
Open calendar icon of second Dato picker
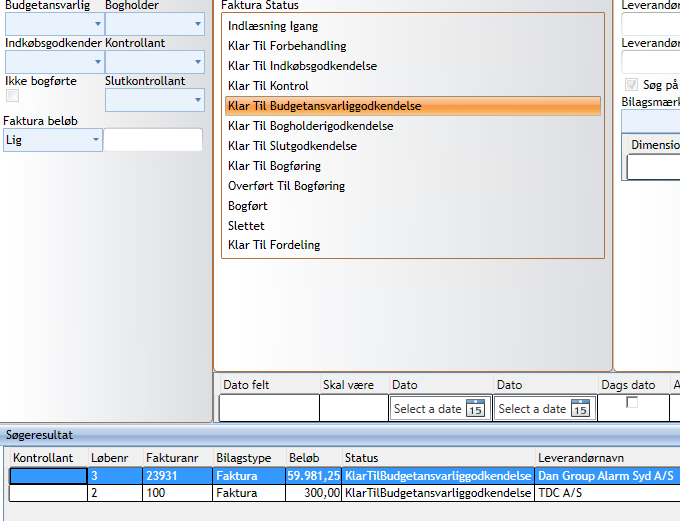580,408
